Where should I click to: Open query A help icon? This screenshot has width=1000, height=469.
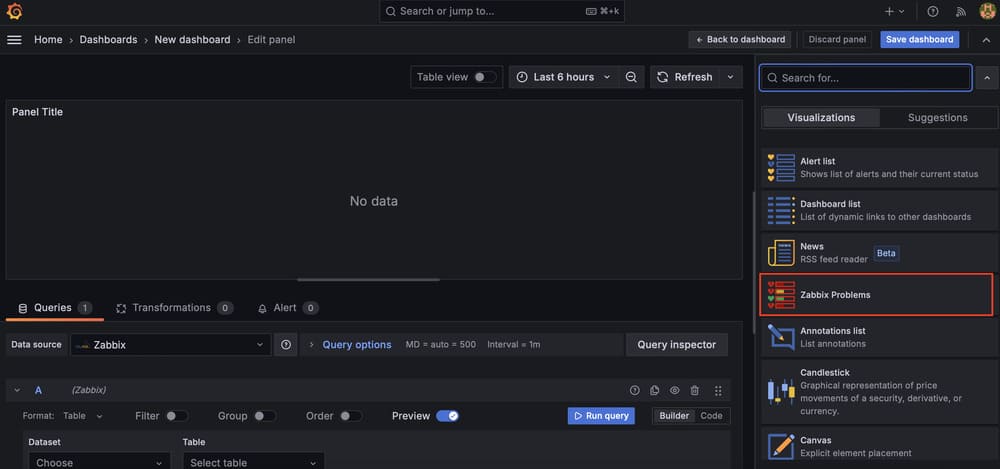click(635, 391)
